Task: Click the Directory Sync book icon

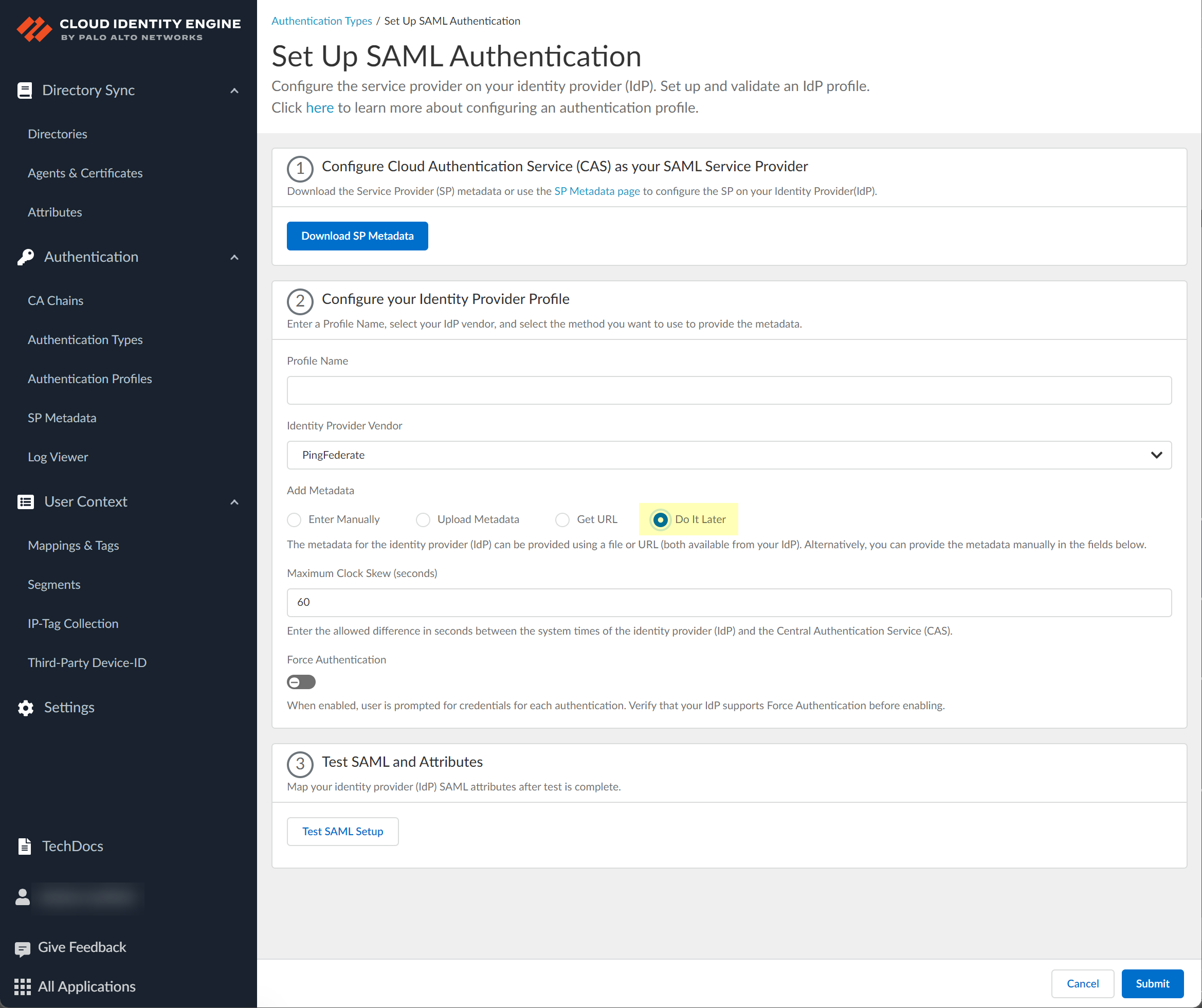Action: [25, 91]
